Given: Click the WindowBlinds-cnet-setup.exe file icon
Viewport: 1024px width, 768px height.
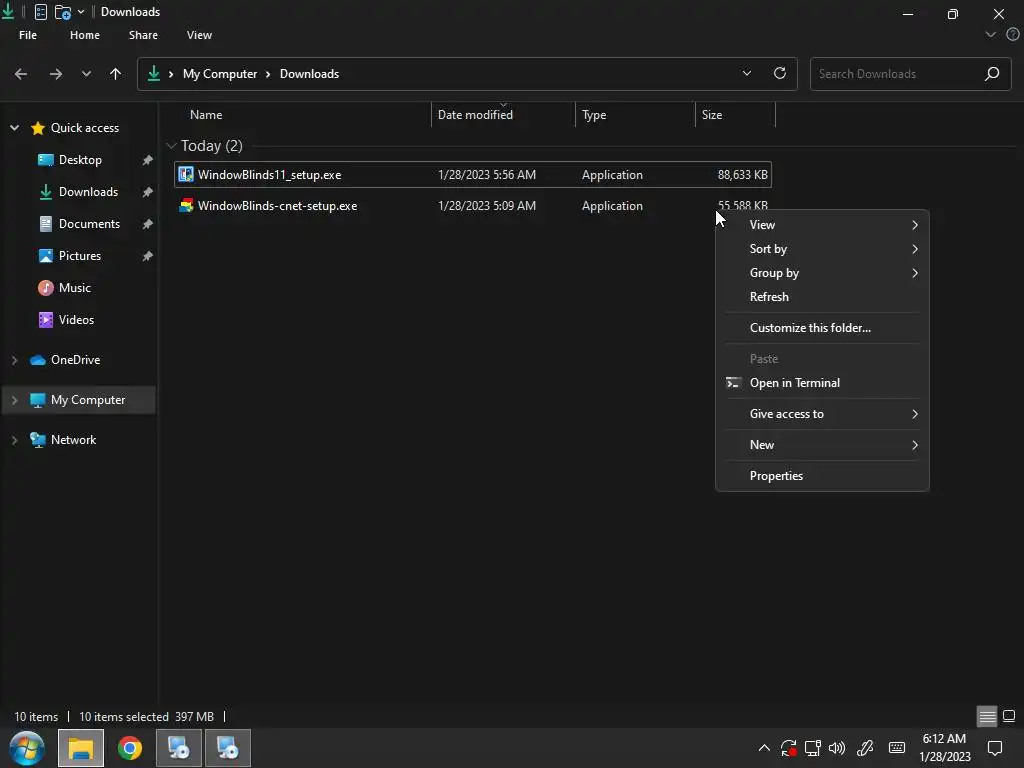Looking at the screenshot, I should (x=186, y=206).
